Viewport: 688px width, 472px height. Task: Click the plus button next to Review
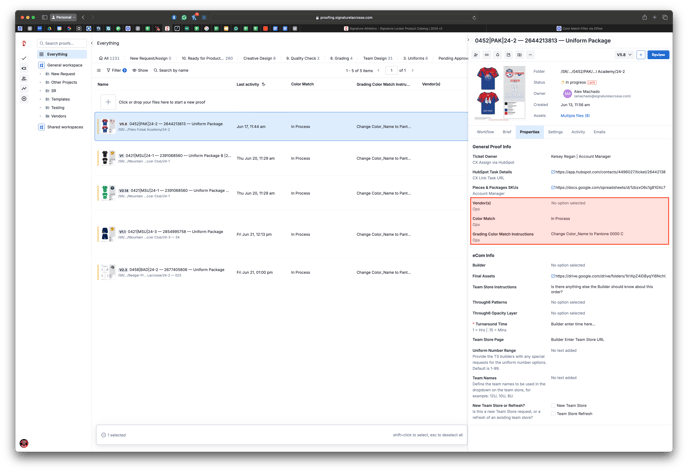pos(641,55)
